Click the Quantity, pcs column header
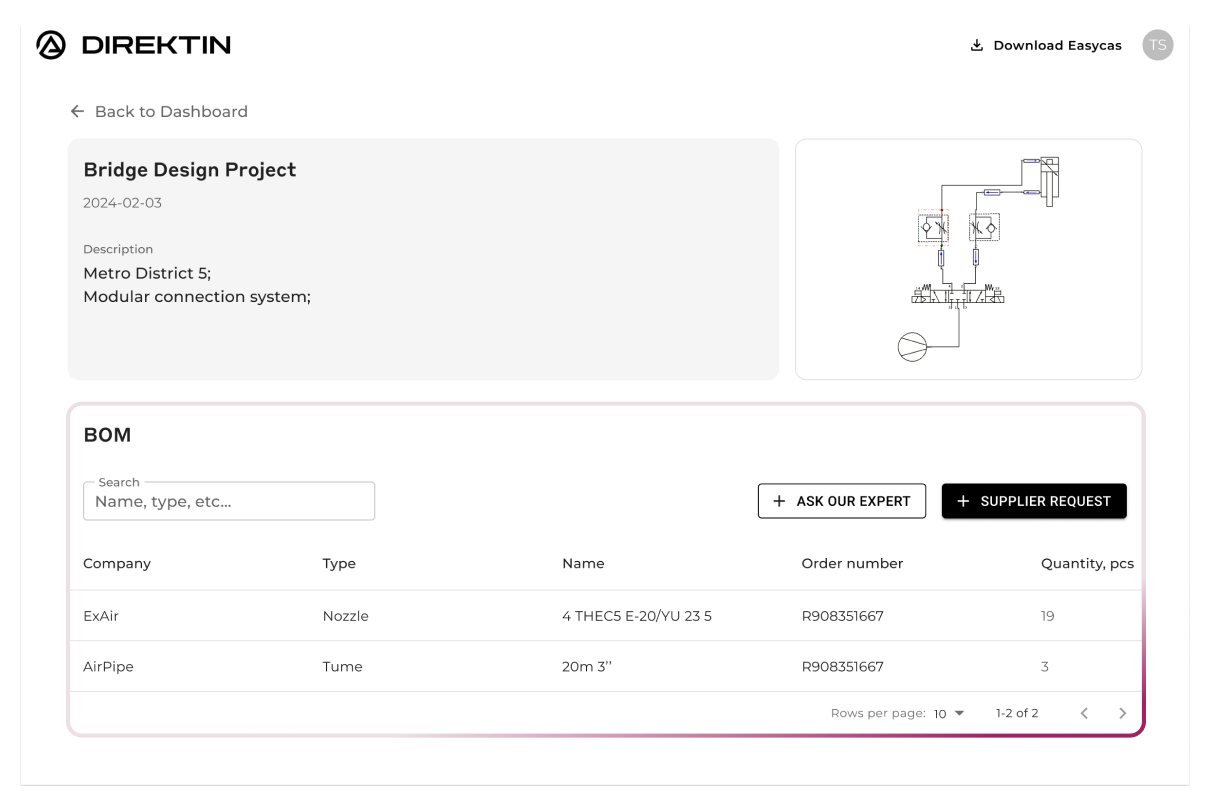The image size is (1210, 805). point(1087,564)
